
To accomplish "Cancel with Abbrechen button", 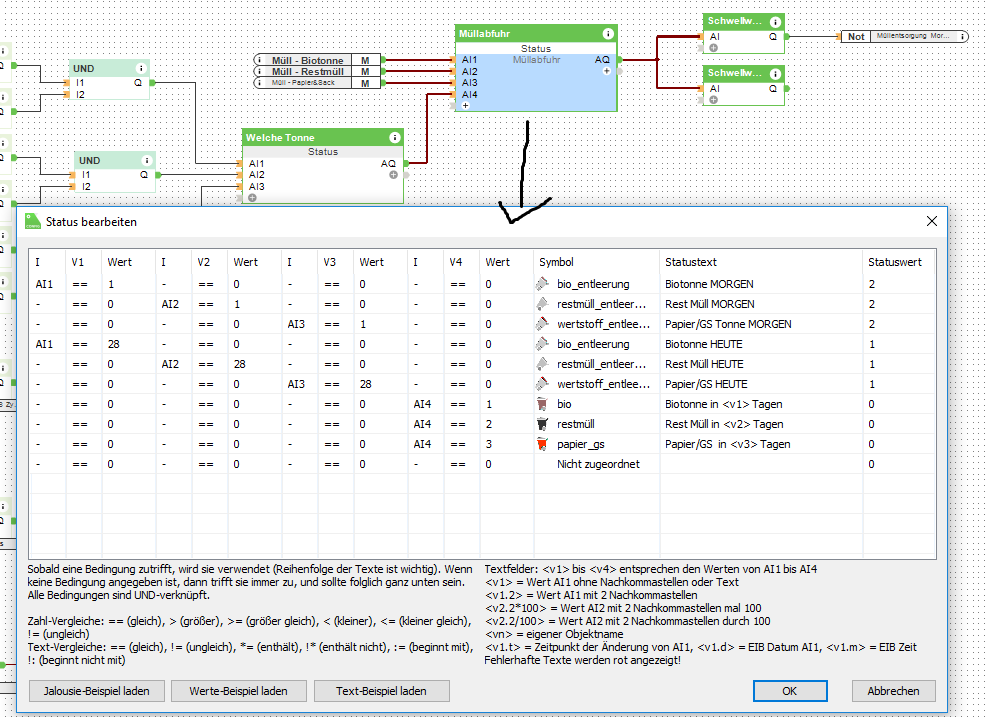I will pos(894,691).
